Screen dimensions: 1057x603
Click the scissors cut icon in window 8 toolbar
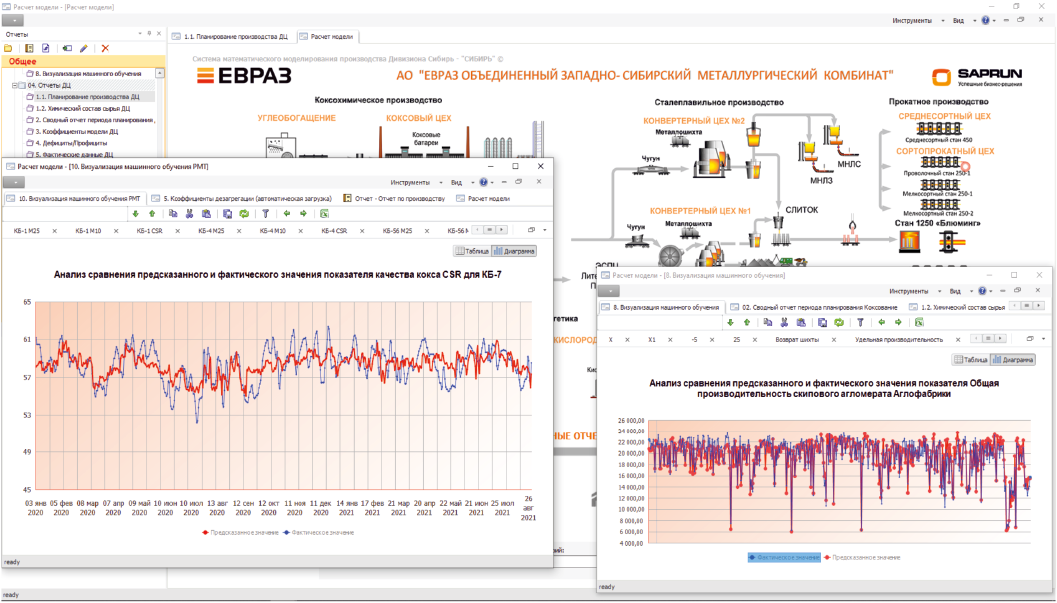pos(784,323)
